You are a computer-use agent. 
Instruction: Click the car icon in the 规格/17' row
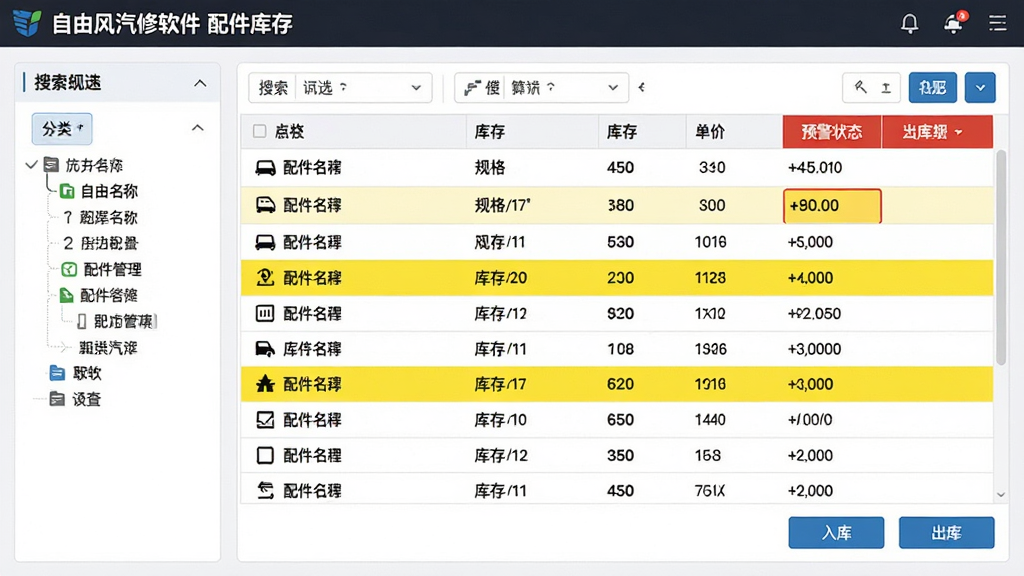pos(265,205)
